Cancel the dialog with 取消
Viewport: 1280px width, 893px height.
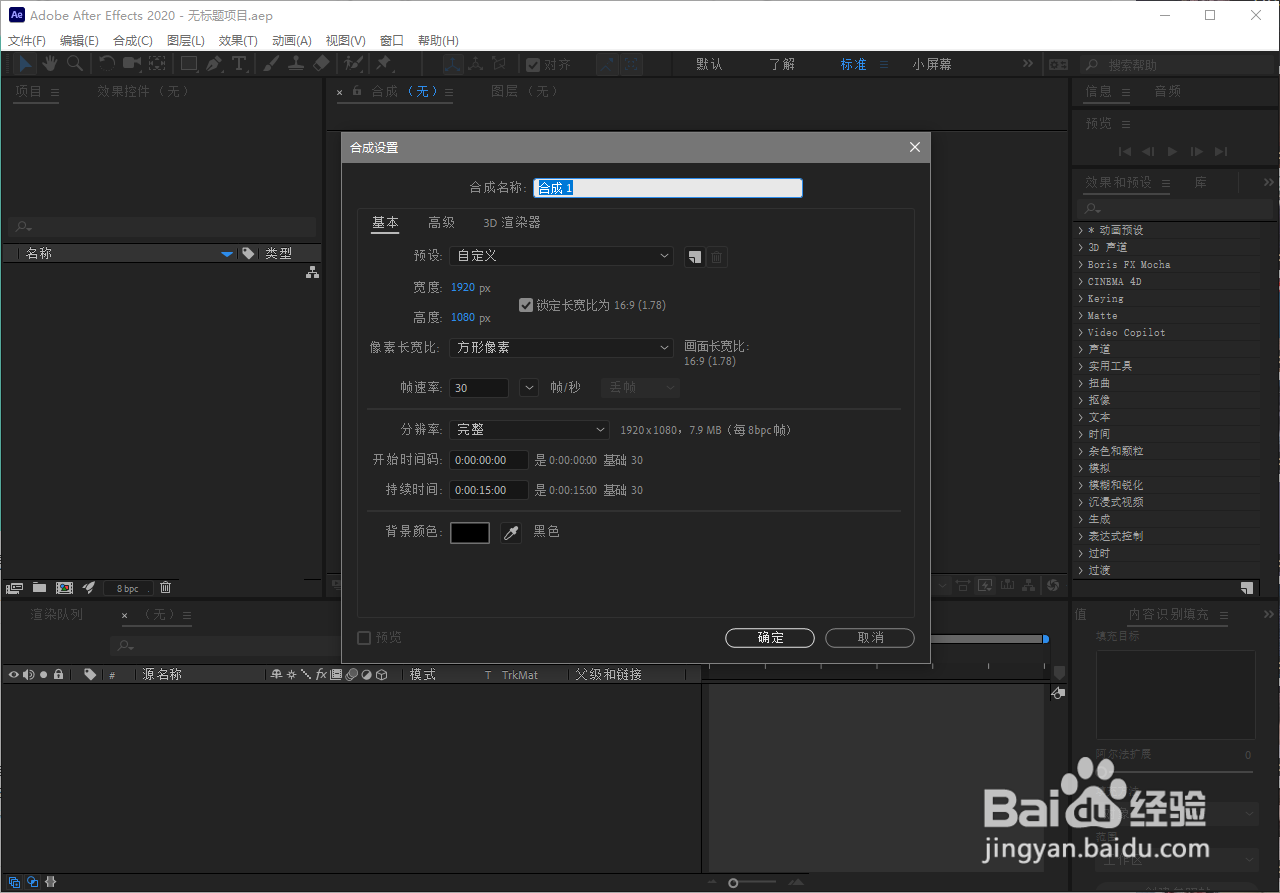coord(870,638)
